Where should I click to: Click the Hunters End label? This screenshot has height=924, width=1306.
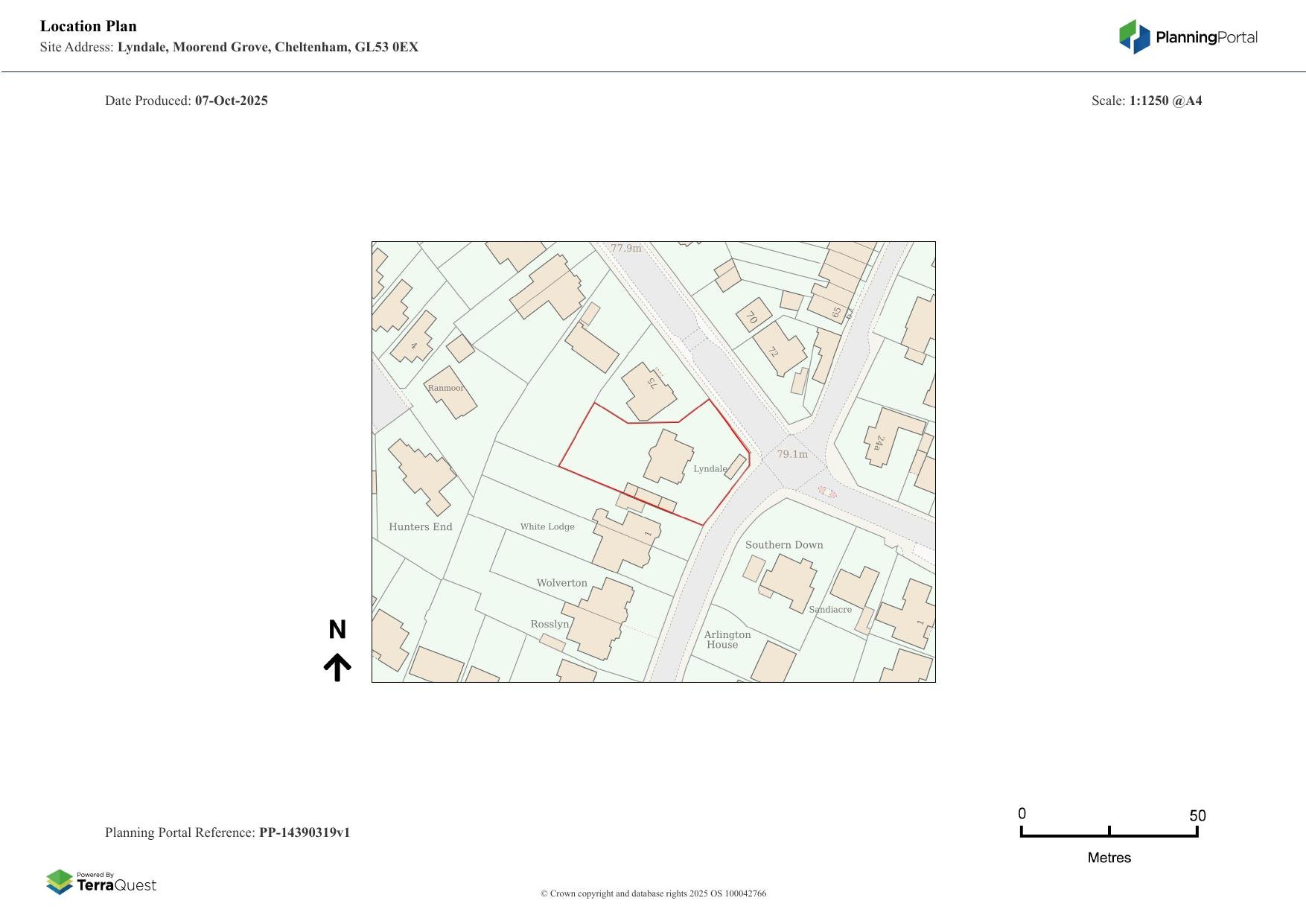[420, 527]
